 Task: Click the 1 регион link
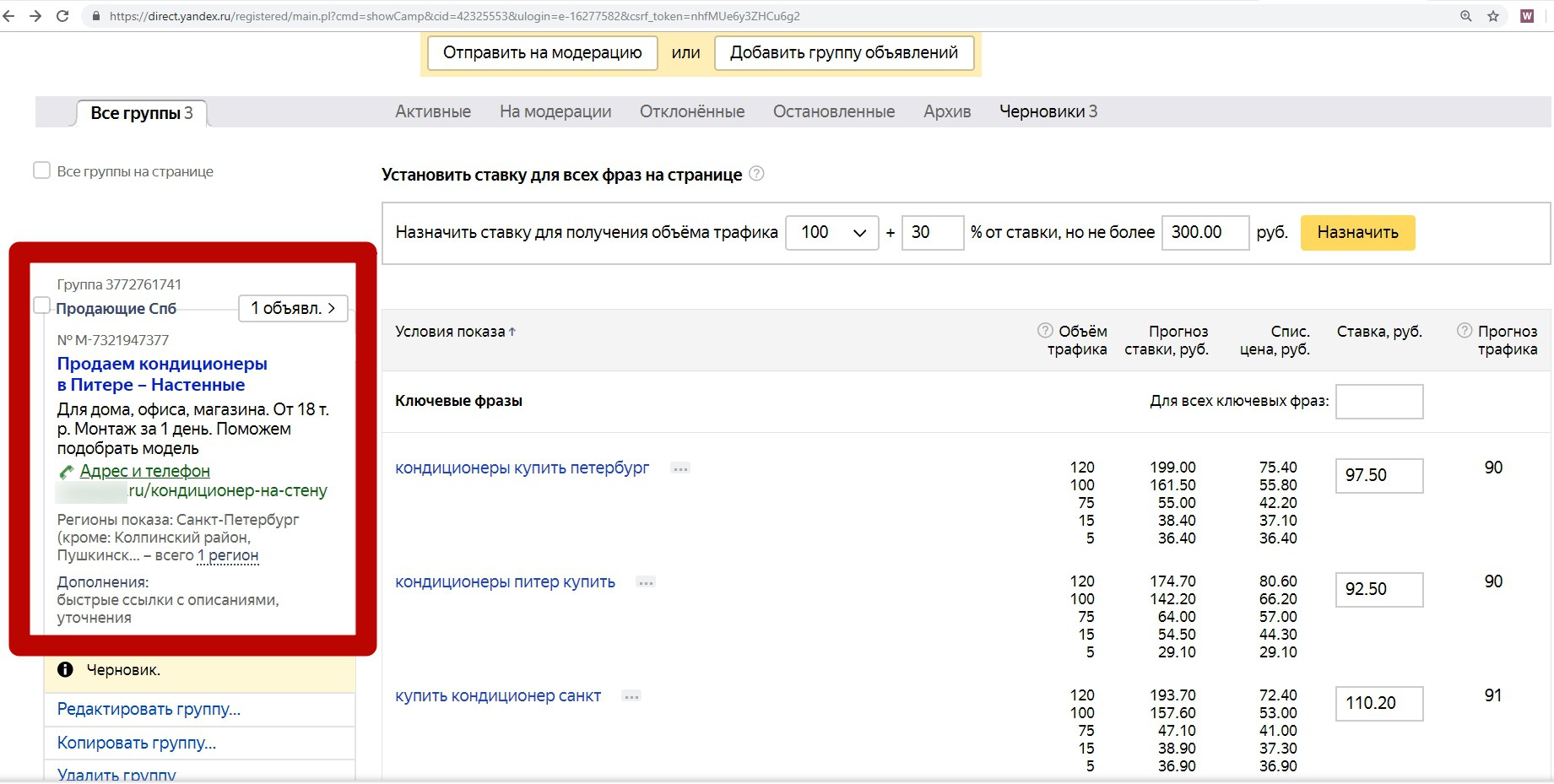point(228,555)
